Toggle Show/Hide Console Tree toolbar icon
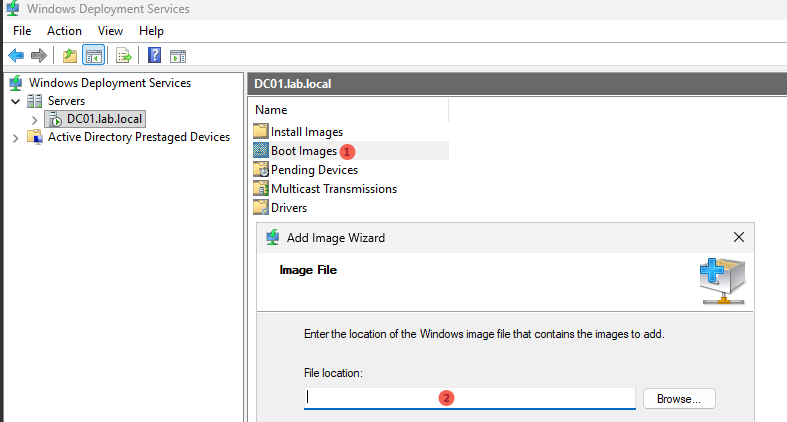 tap(93, 55)
